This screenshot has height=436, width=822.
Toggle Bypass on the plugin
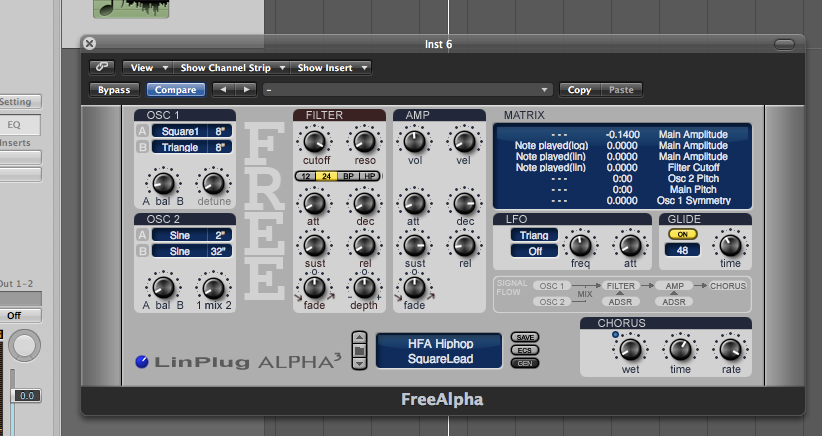click(114, 90)
